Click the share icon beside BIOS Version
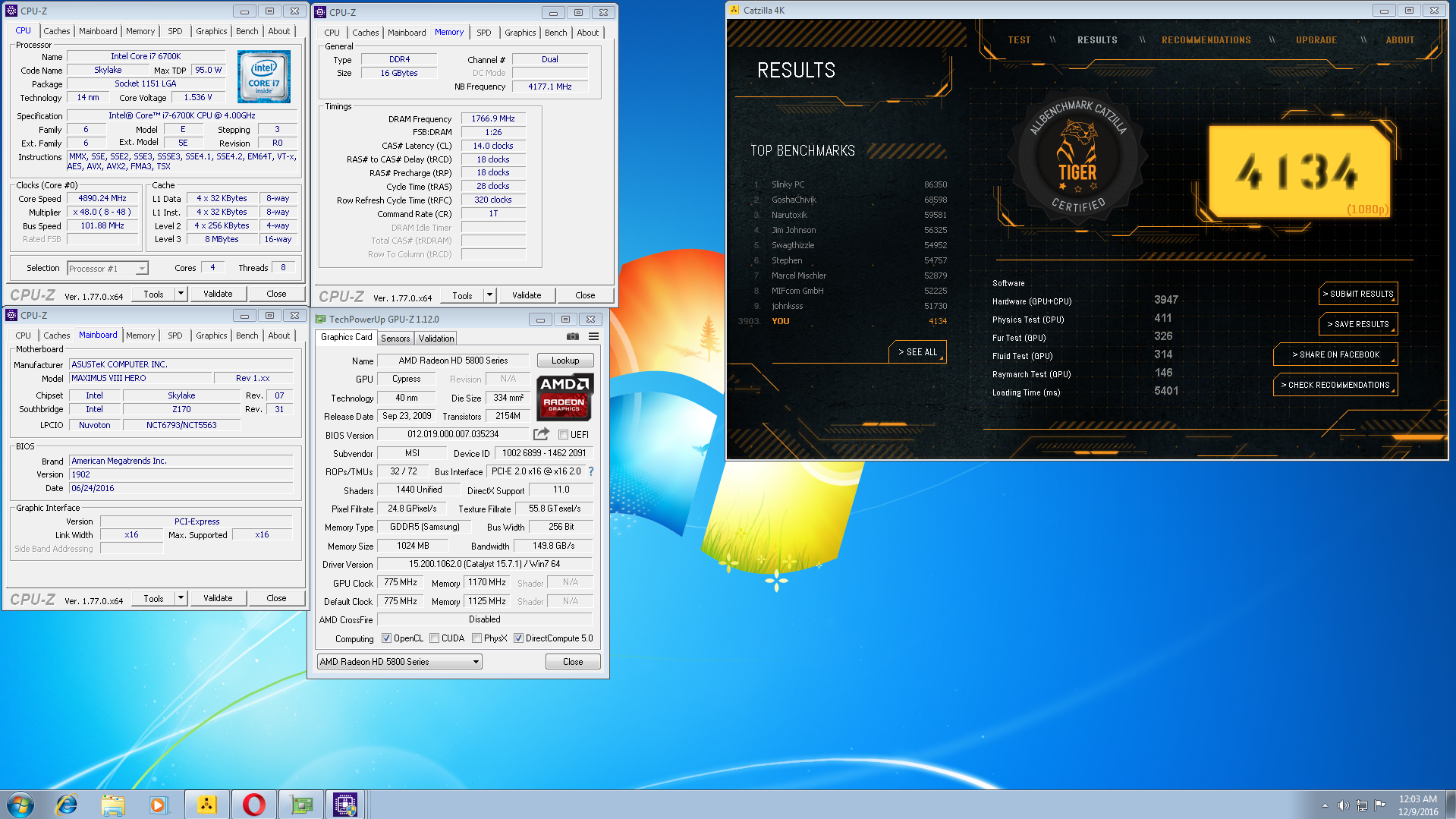The width and height of the screenshot is (1456, 819). [541, 434]
